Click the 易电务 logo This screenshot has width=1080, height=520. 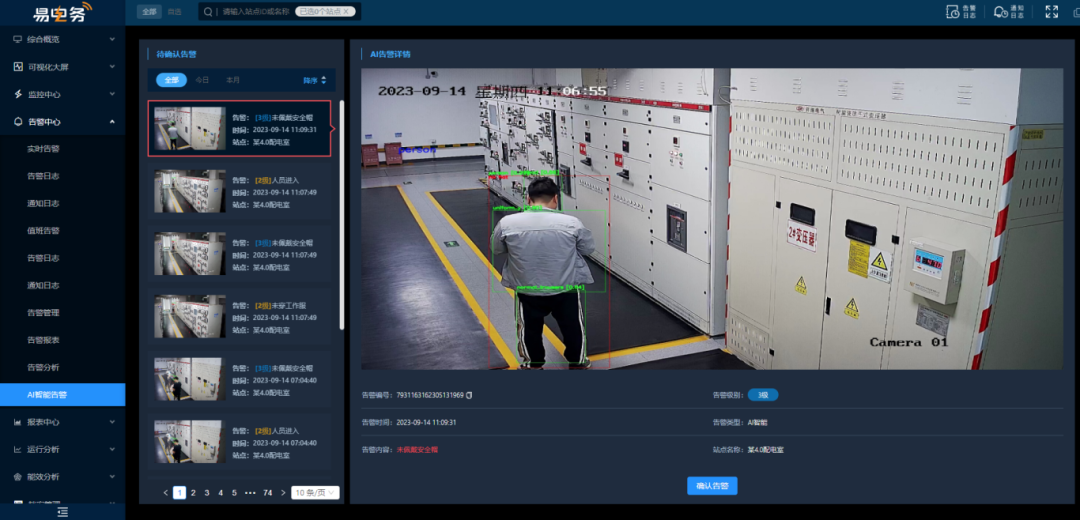(x=61, y=13)
